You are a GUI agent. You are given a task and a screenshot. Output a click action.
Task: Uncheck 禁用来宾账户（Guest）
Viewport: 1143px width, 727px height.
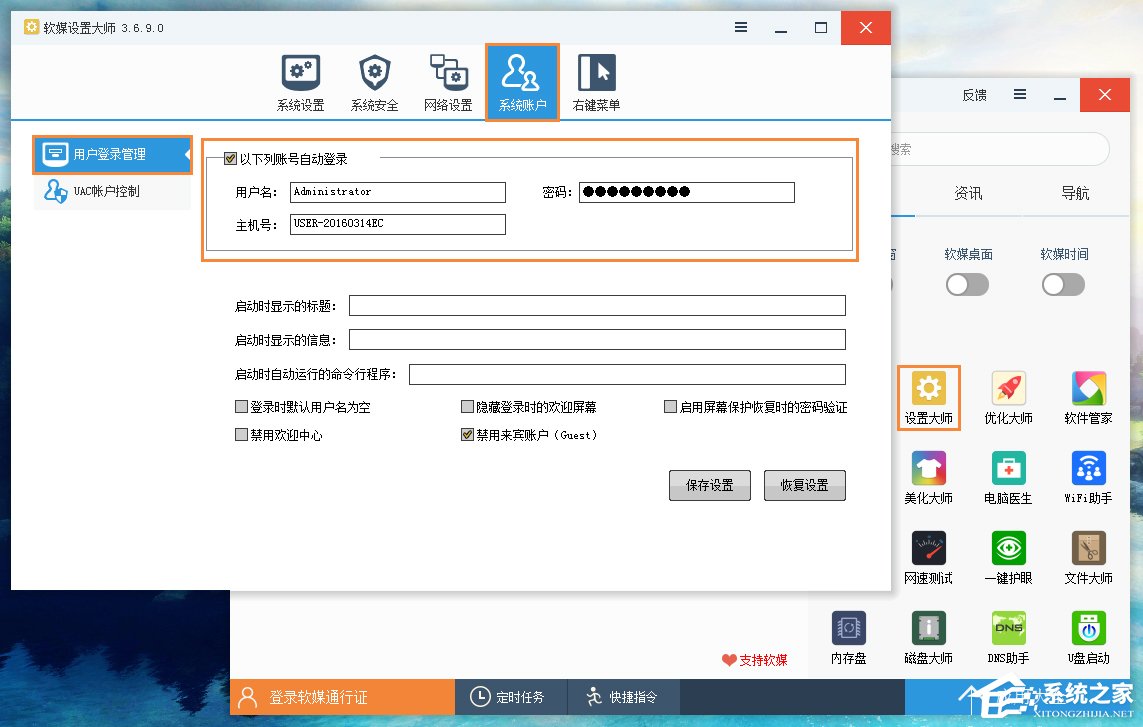point(467,434)
